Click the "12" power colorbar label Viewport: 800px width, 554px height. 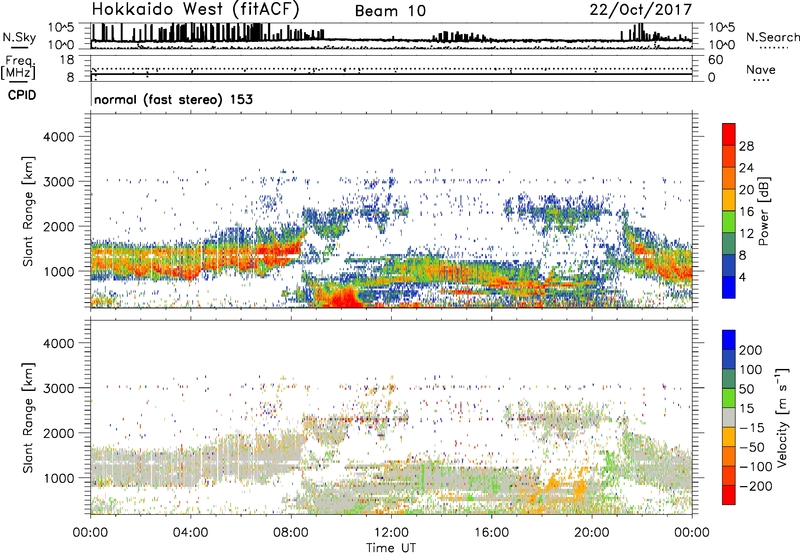tap(746, 234)
